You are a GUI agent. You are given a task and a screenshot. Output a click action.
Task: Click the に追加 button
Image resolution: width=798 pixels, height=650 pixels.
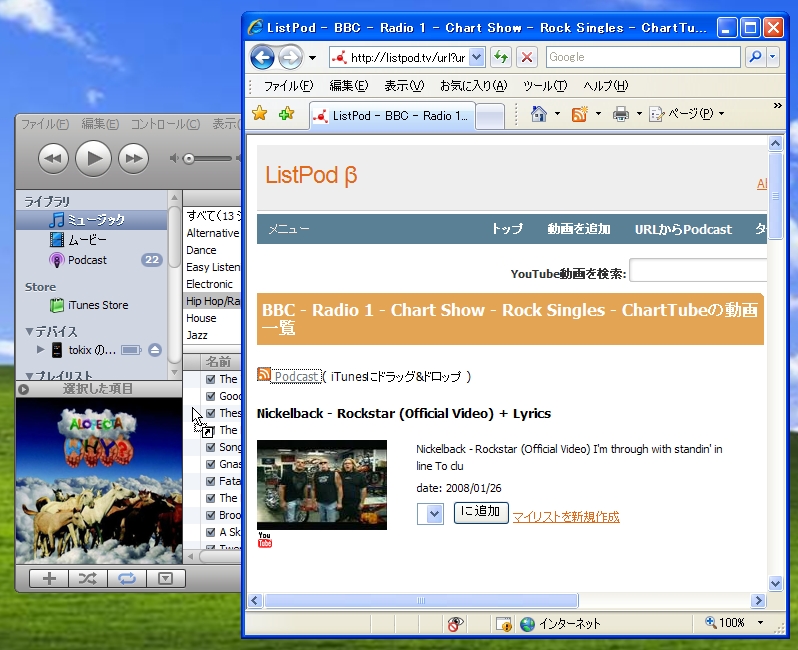coord(481,512)
